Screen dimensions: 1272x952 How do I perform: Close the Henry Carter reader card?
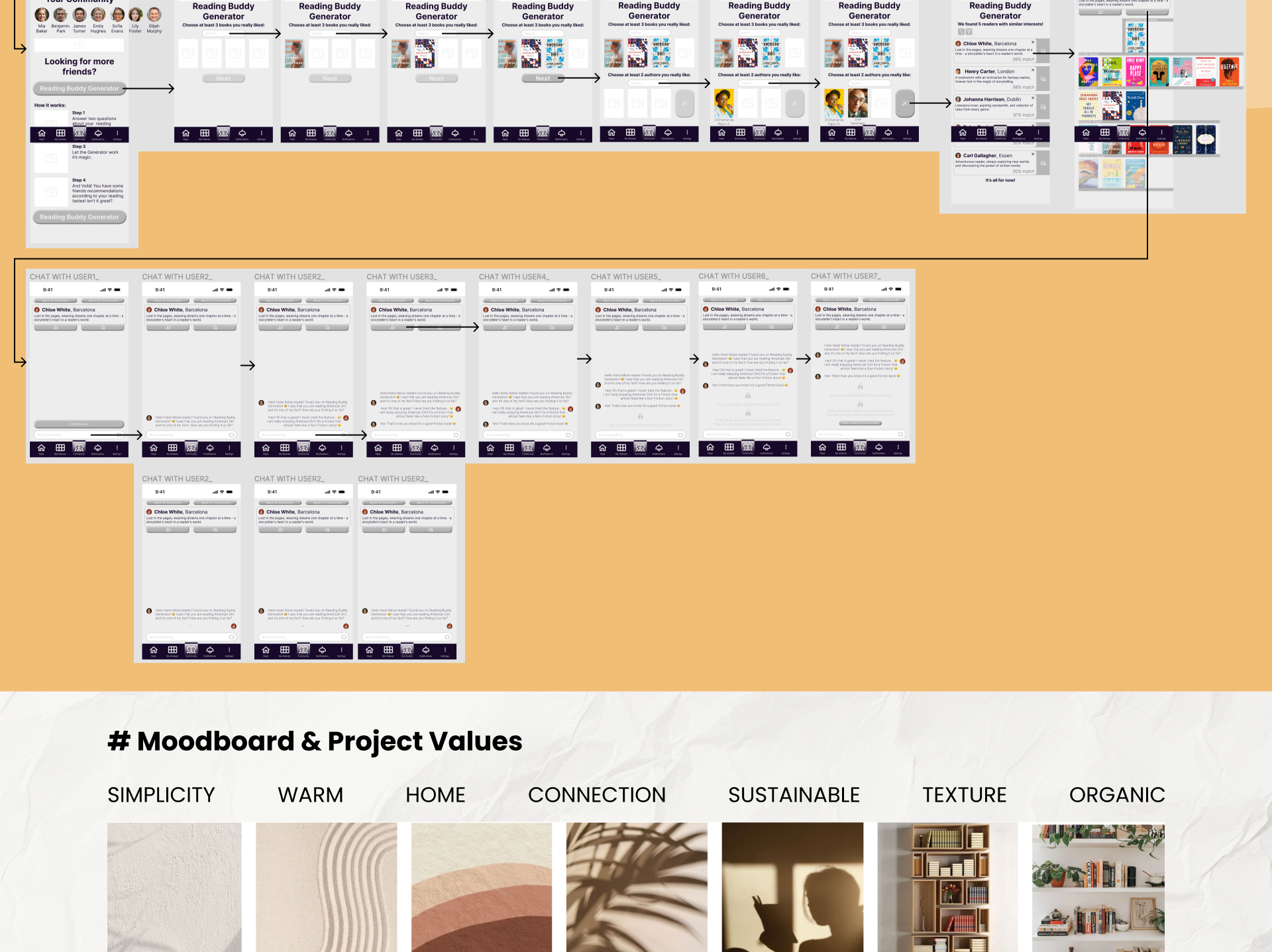tap(1032, 70)
